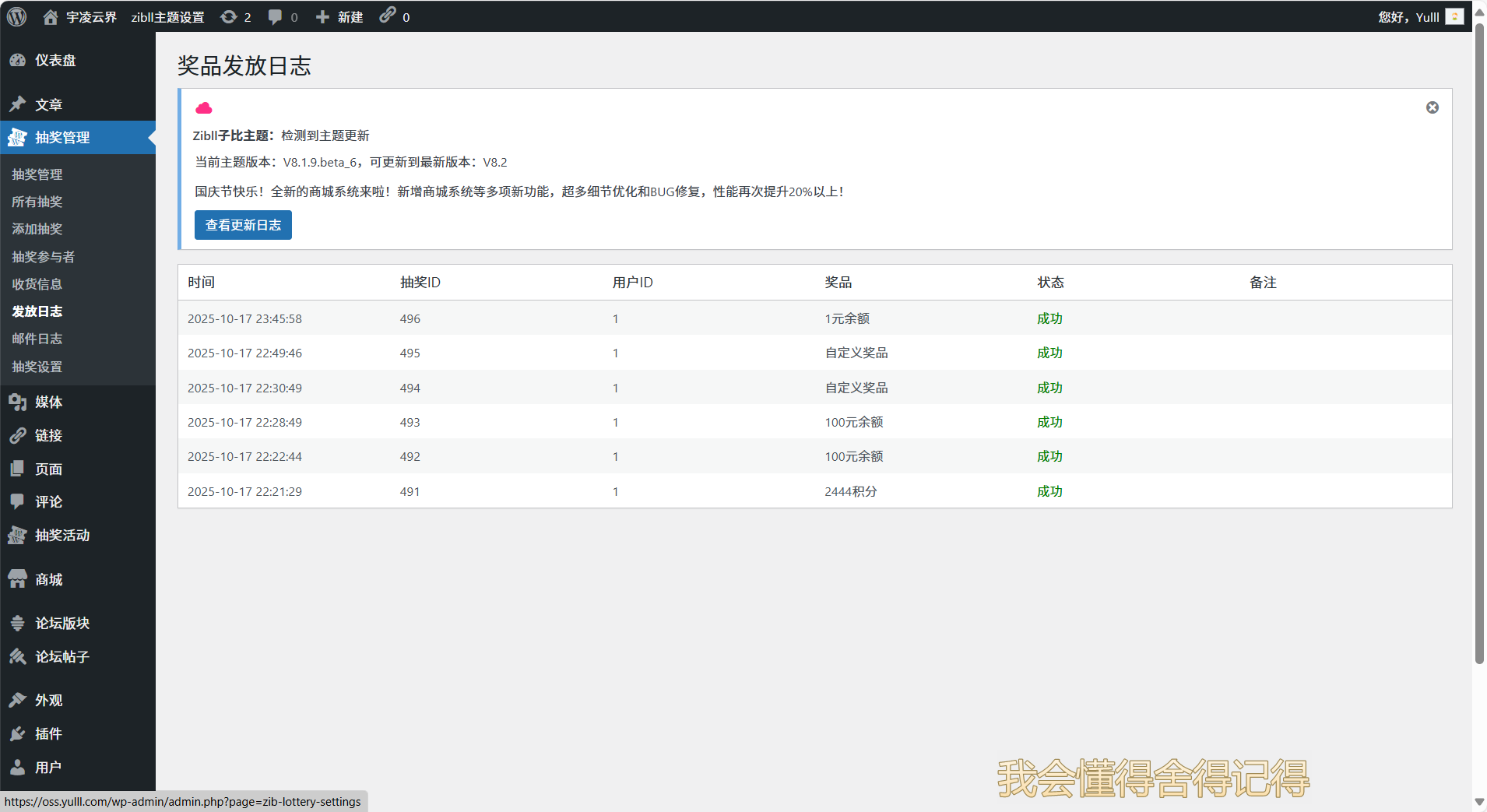
Task: Click the page vertical scrollbar
Action: 1479,343
